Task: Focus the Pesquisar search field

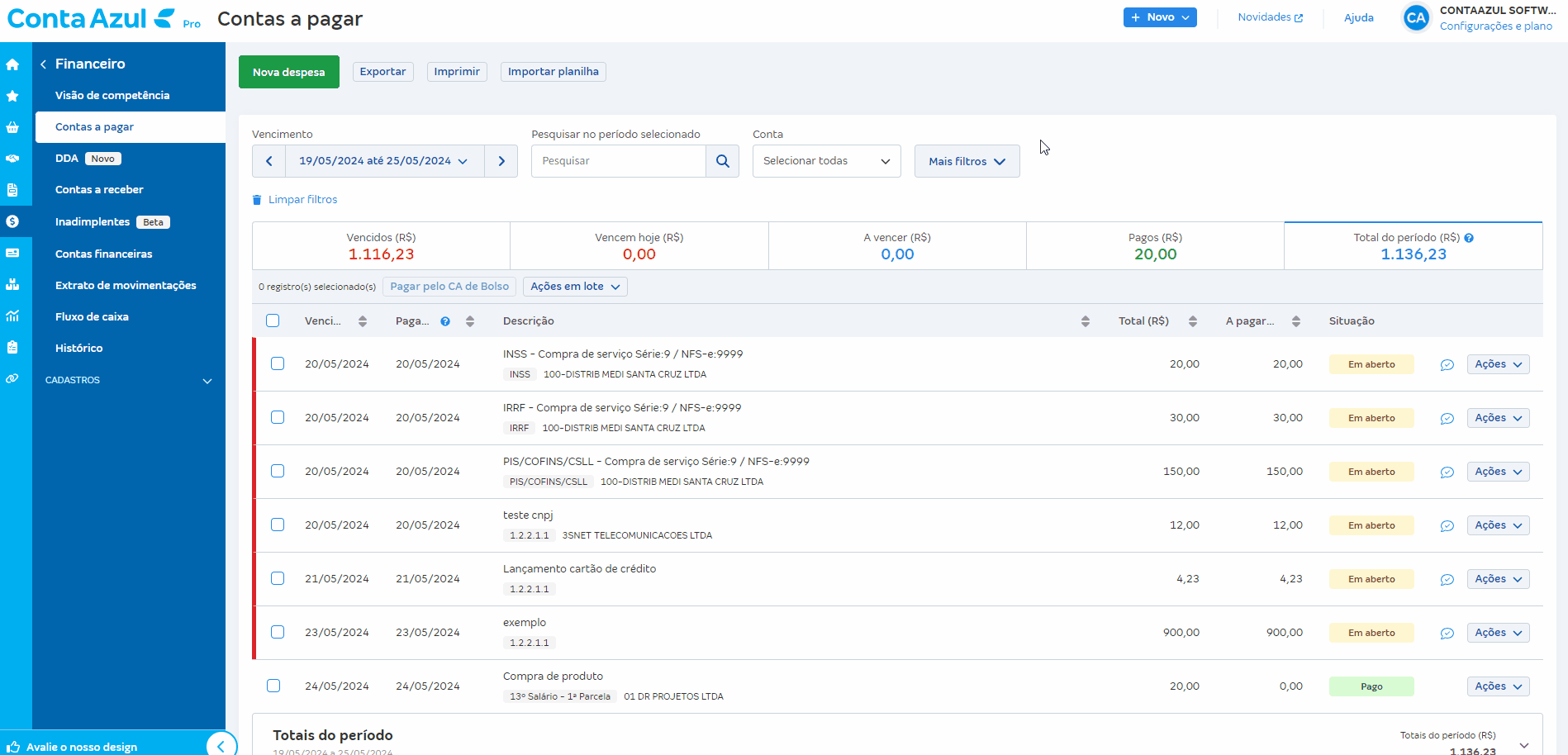Action: coord(619,161)
